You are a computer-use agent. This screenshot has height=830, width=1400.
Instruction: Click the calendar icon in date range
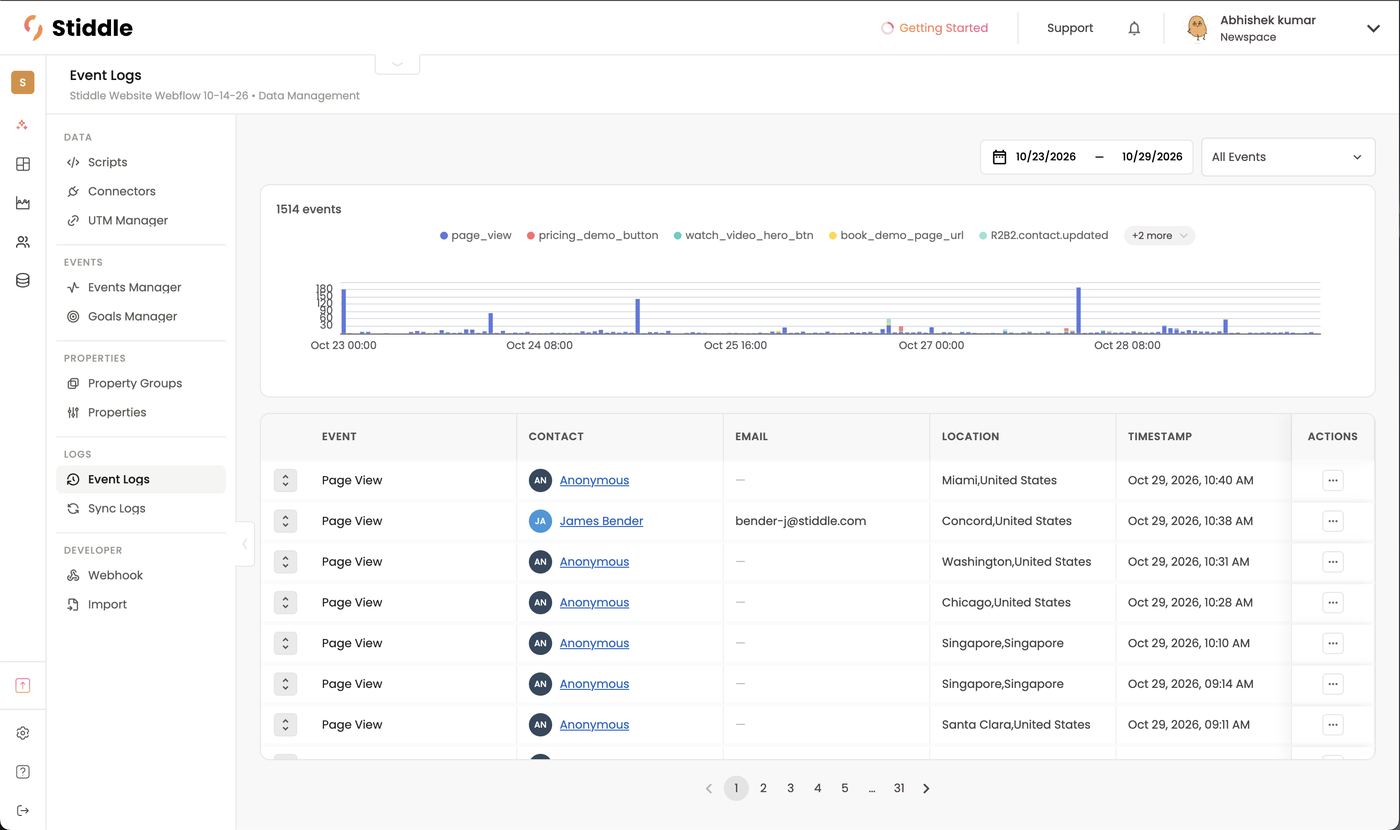pyautogui.click(x=999, y=157)
